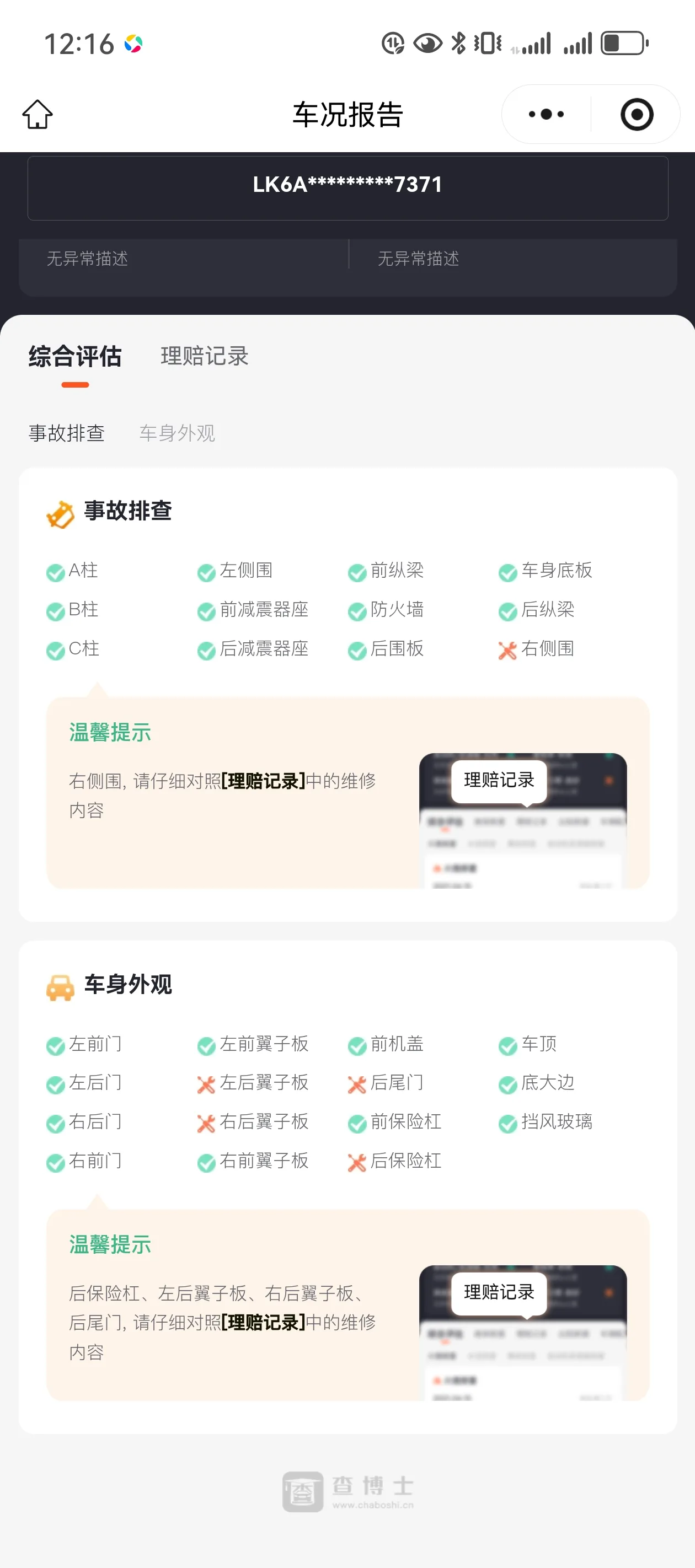This screenshot has height=1568, width=695.
Task: Select the 综合评估 tab
Action: point(75,356)
